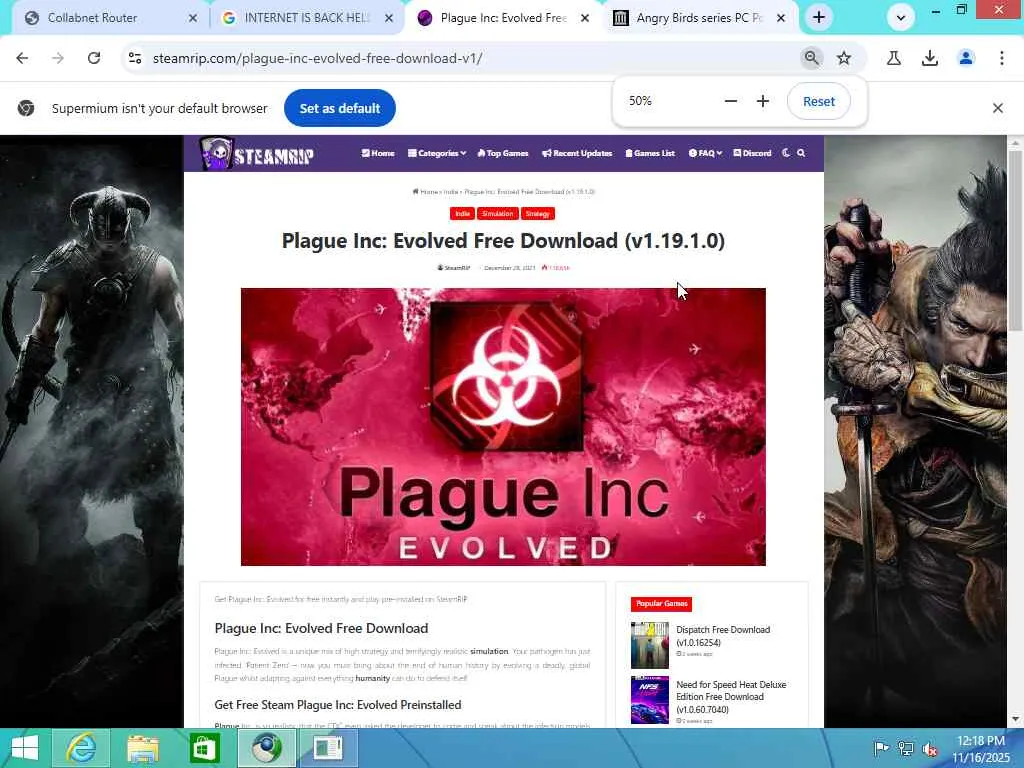Click the Indie category tag
The height and width of the screenshot is (768, 1024).
click(x=462, y=214)
